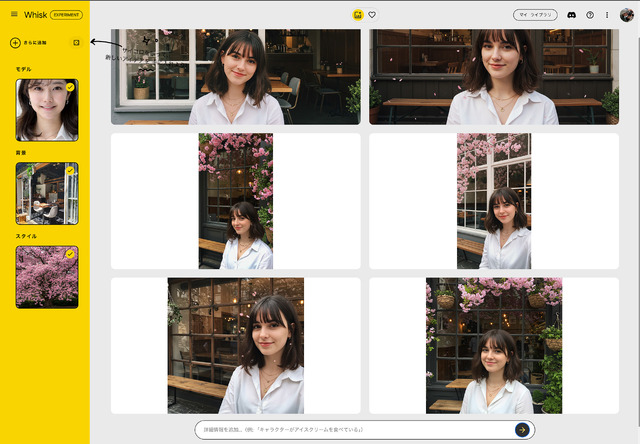Open the middle-right portrait with white window
640x444 pixels.
494,201
